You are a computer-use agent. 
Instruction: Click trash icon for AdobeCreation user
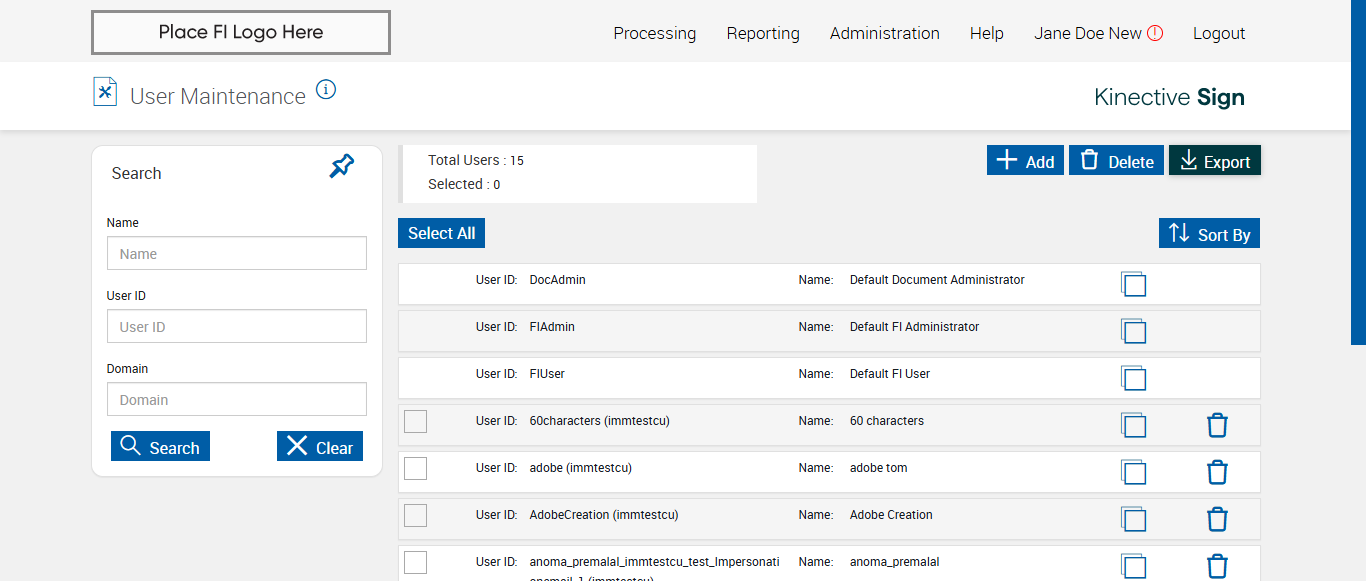[x=1217, y=519]
